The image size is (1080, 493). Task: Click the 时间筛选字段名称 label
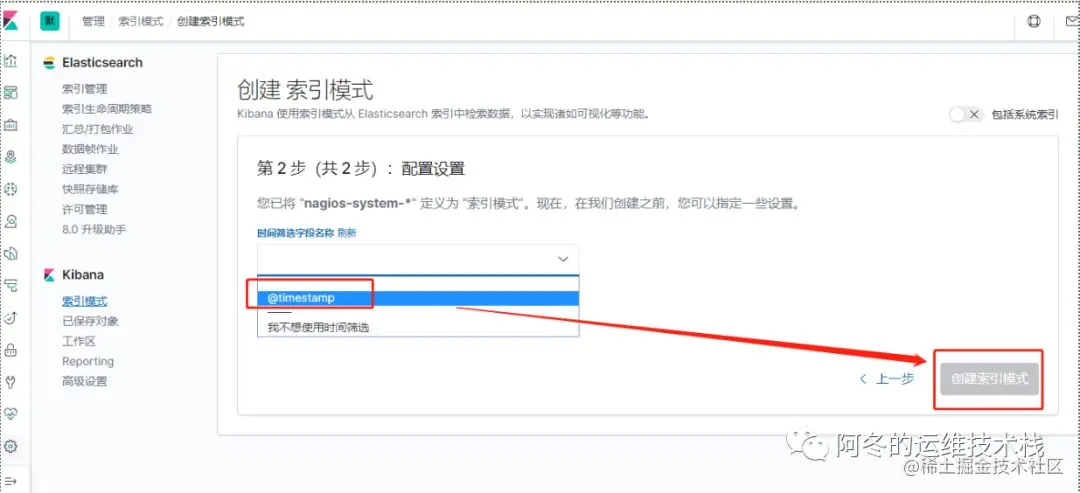pos(295,233)
